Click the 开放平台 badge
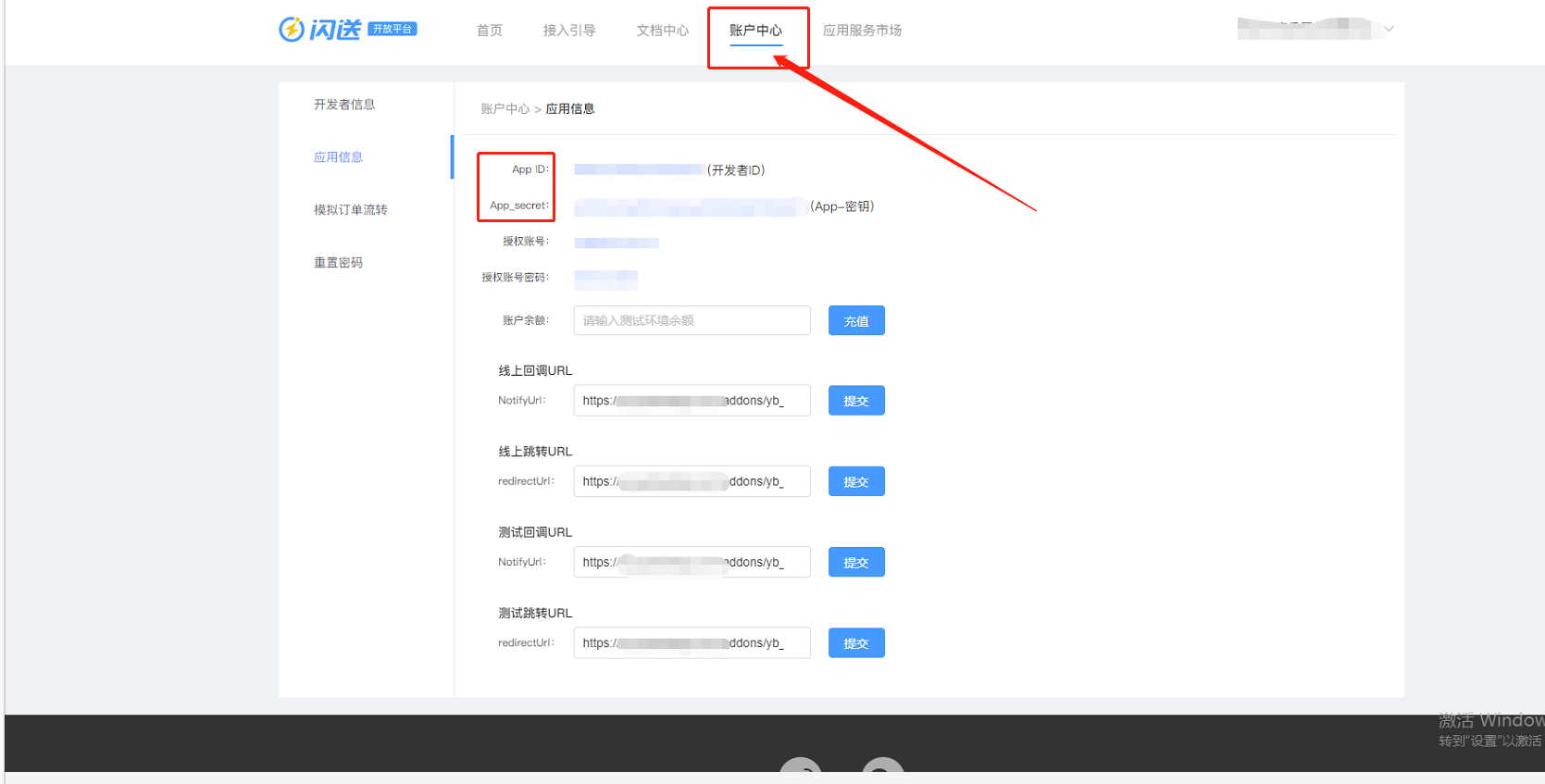 (392, 29)
